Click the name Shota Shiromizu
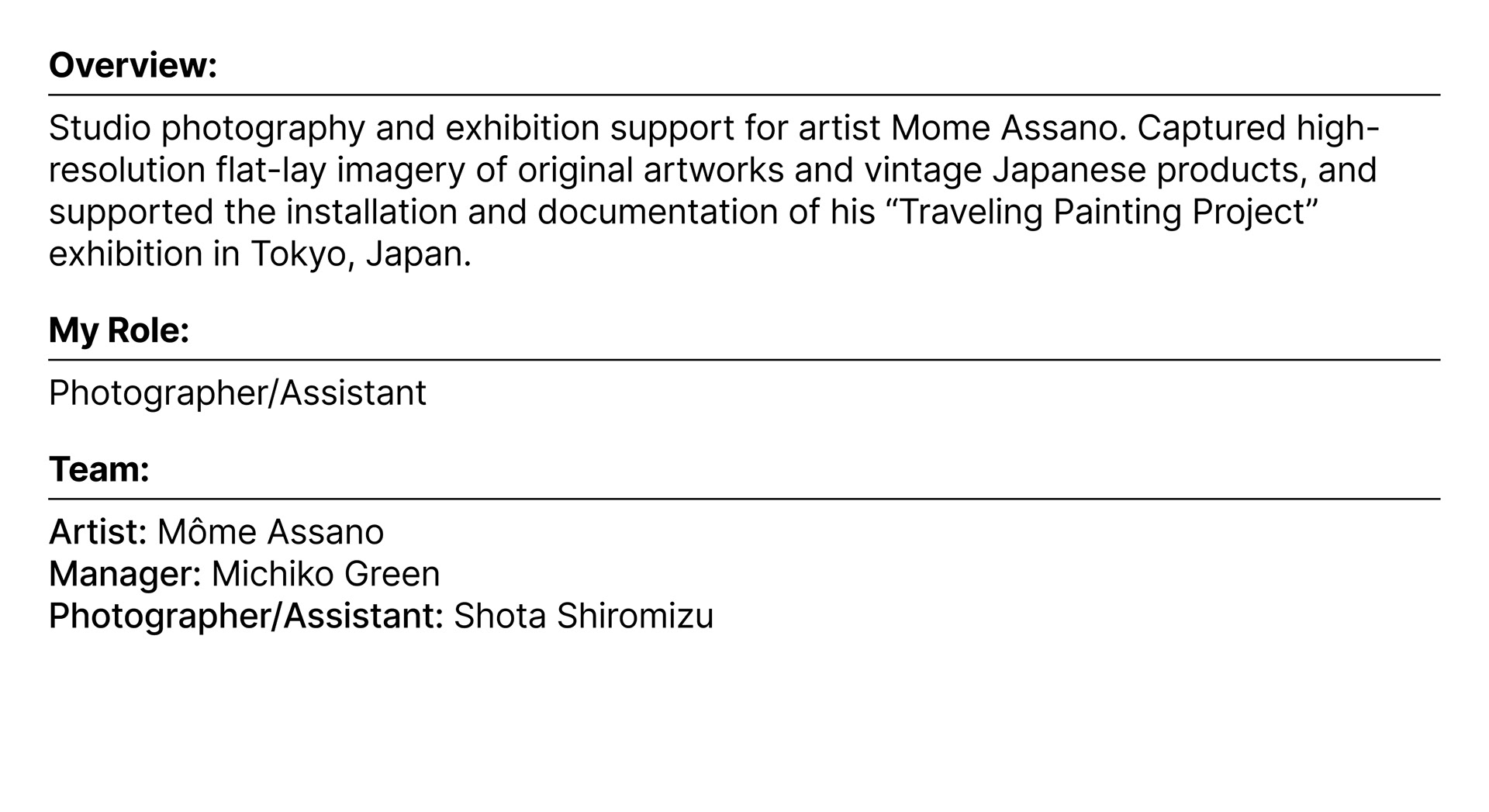Screen dimensions: 1489x812 (x=583, y=616)
